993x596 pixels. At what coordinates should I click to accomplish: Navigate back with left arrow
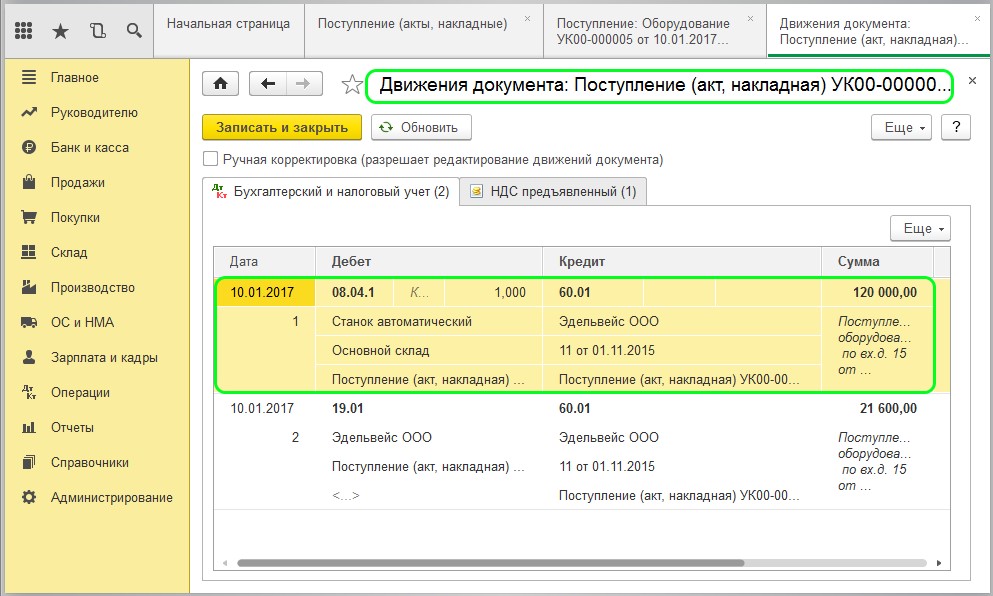pos(268,84)
